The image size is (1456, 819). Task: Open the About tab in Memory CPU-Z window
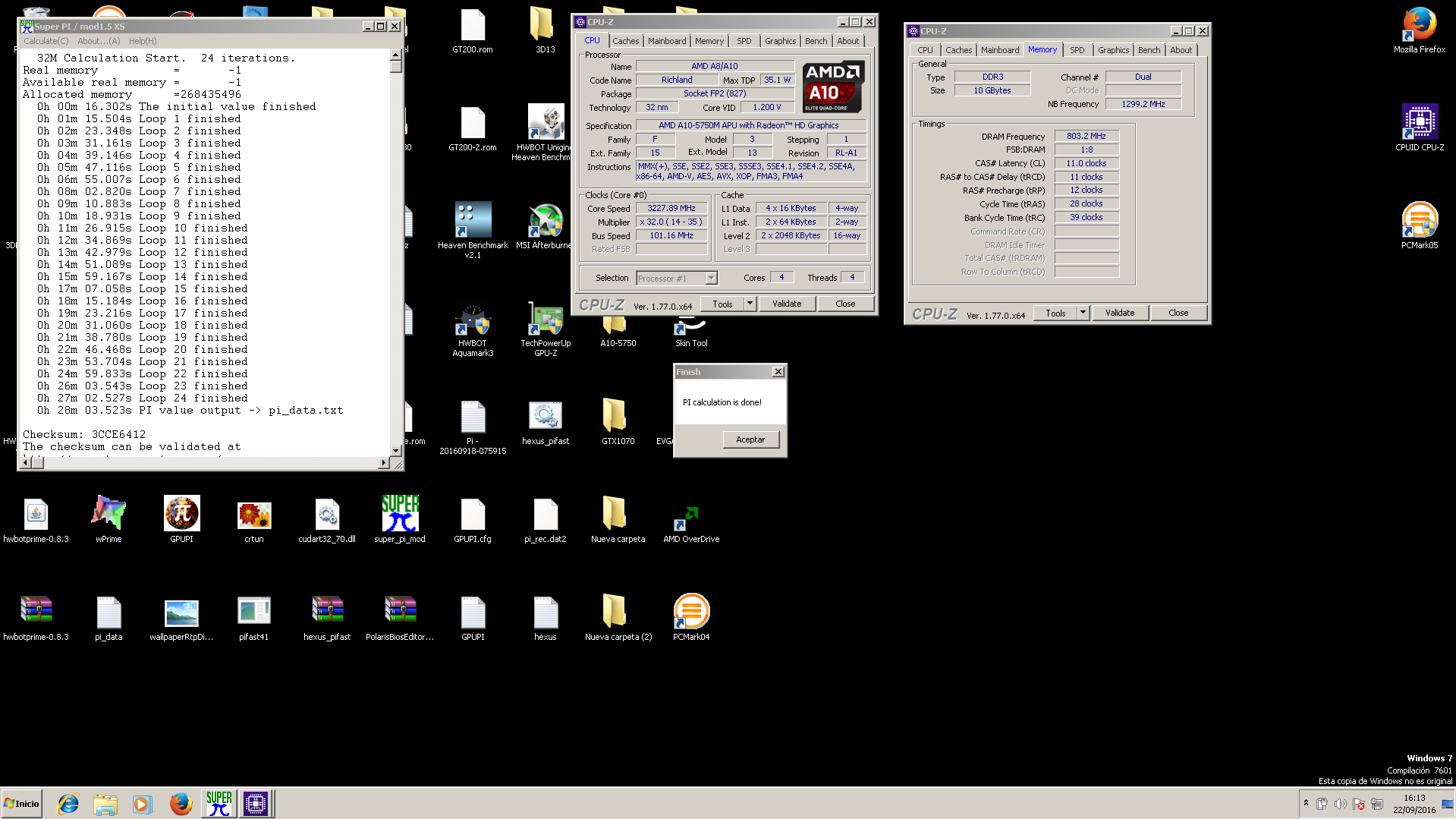tap(1181, 50)
